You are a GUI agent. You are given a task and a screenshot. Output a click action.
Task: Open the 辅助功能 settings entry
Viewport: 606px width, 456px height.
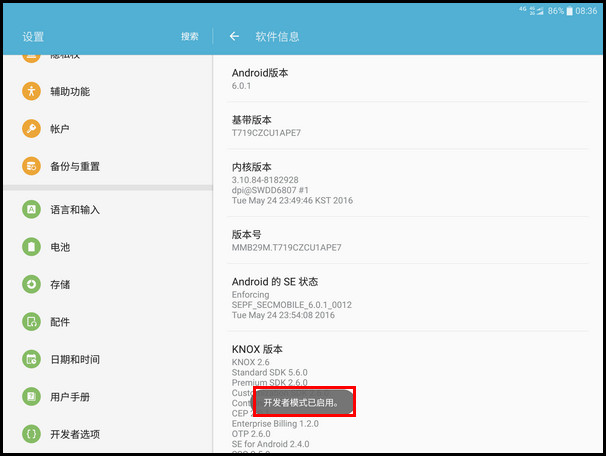[x=108, y=91]
